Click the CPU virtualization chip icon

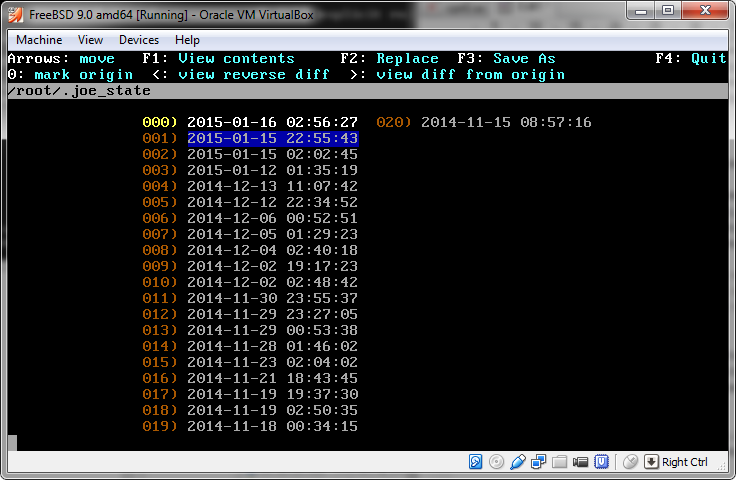click(602, 462)
